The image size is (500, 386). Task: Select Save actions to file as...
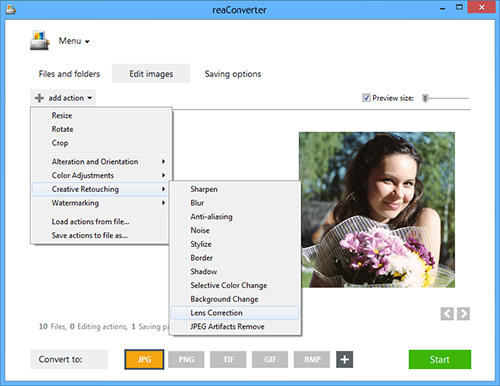click(x=101, y=235)
